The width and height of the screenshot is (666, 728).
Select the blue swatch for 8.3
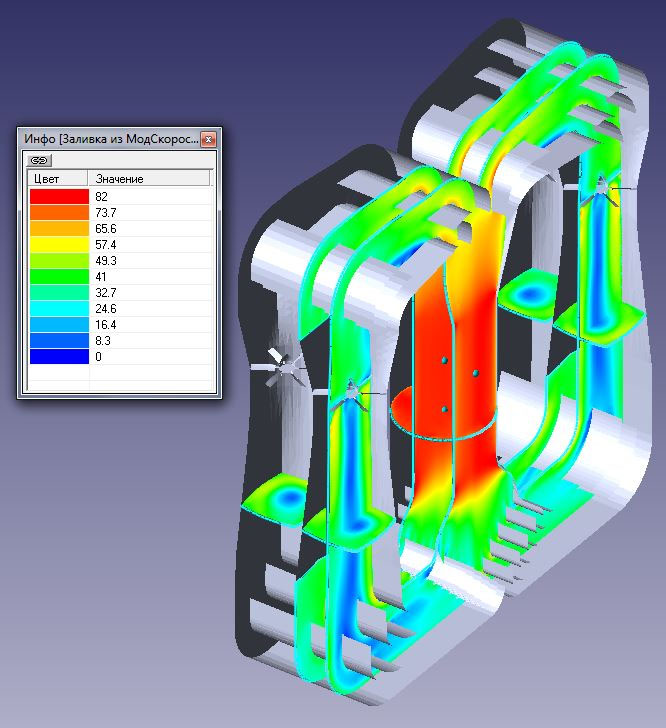pos(59,341)
